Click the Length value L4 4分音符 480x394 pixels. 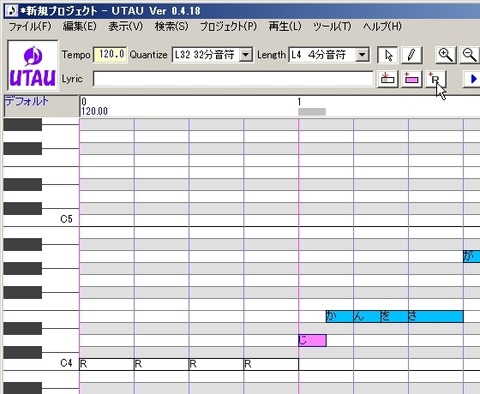[x=318, y=55]
